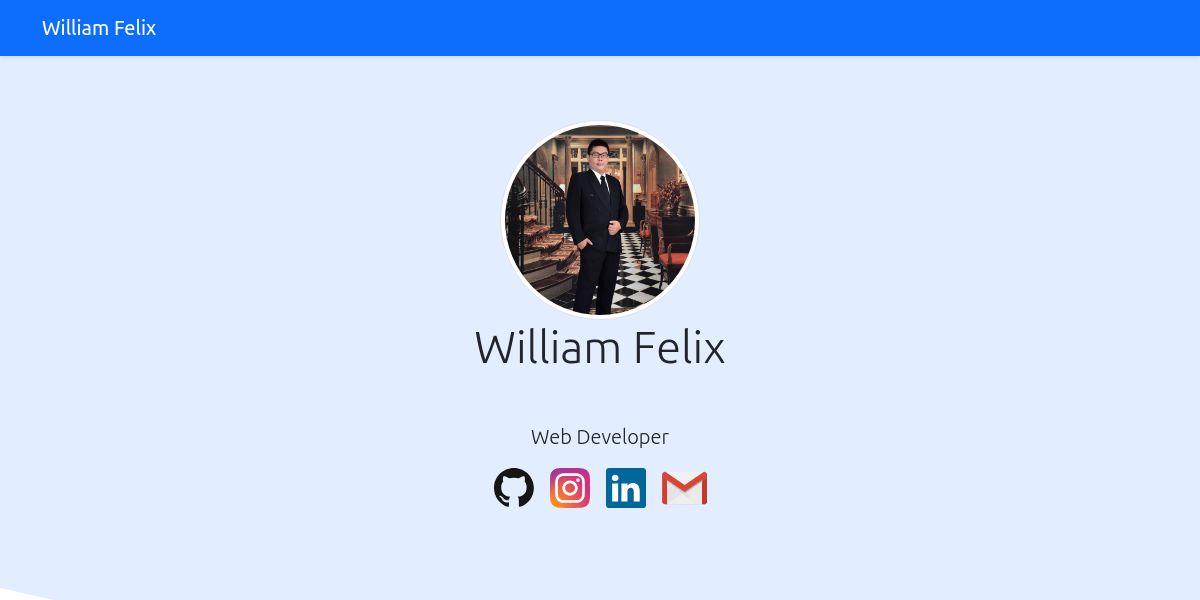Visit the Instagram icon link

570,488
